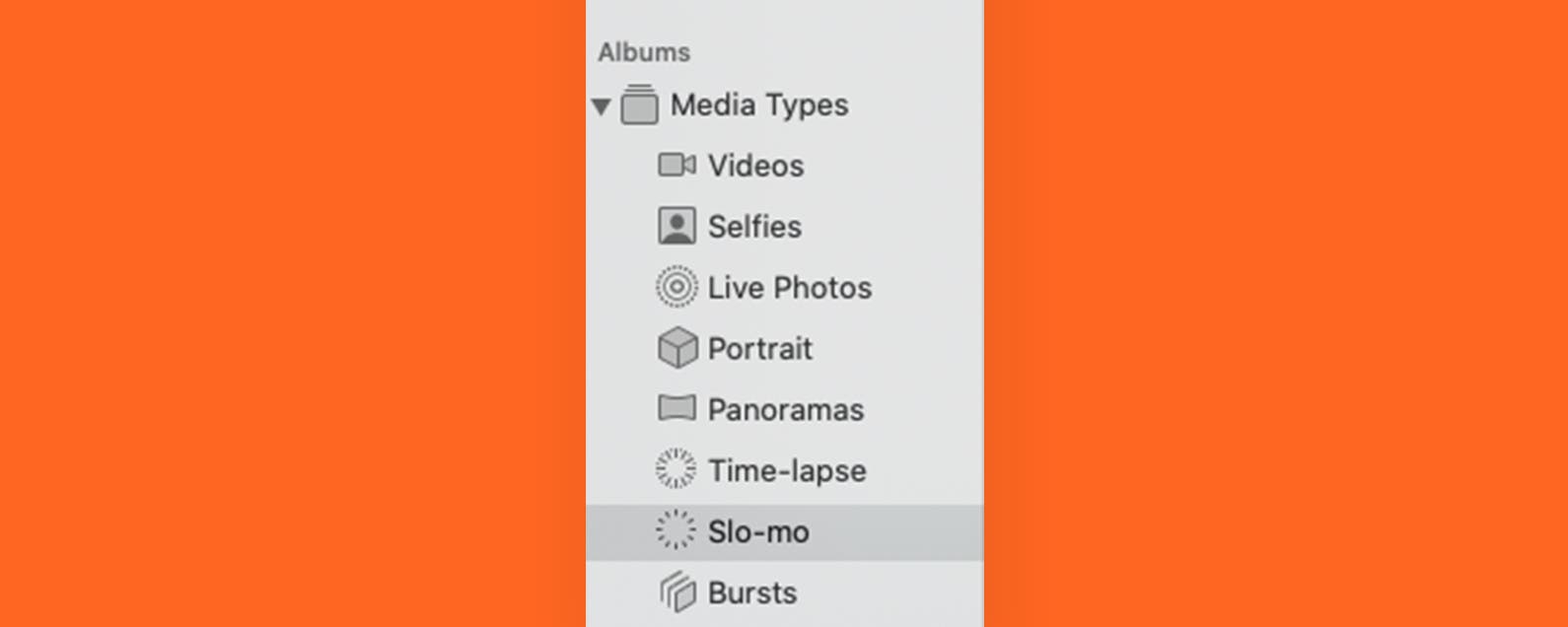This screenshot has height=627, width=1568.
Task: Select the Portrait album label
Action: click(759, 349)
